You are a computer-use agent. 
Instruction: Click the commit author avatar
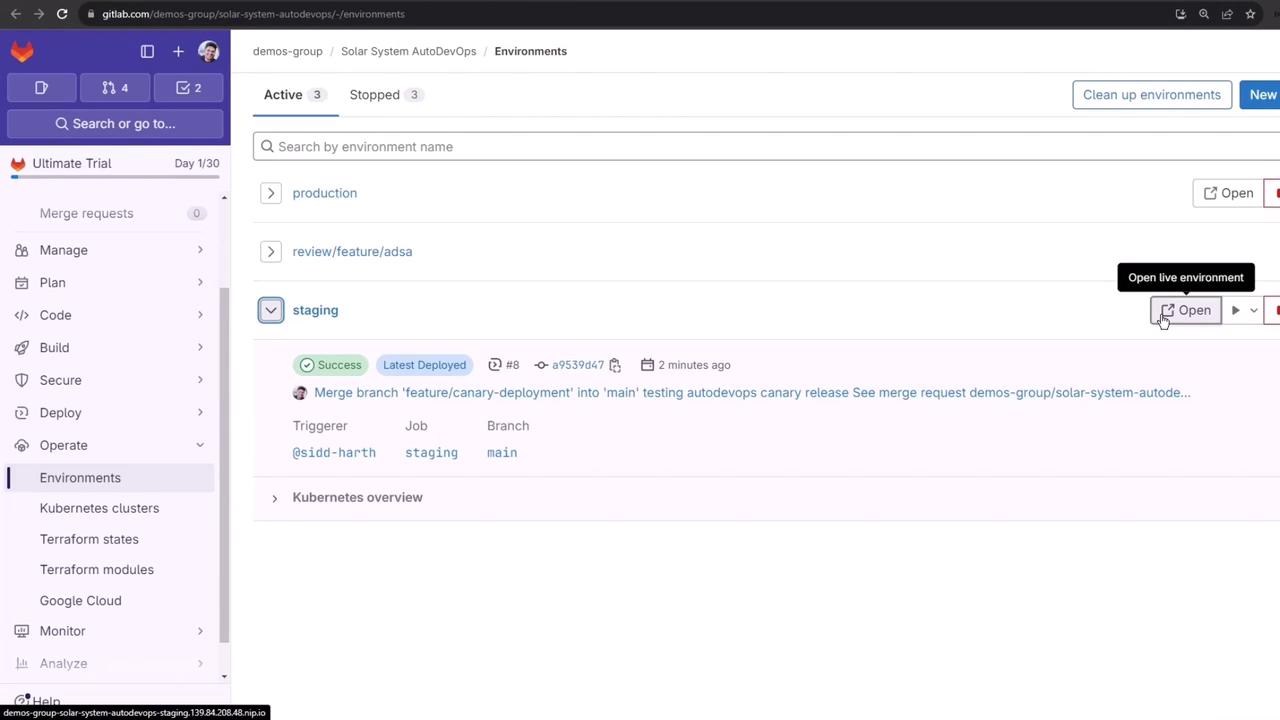pyautogui.click(x=300, y=393)
